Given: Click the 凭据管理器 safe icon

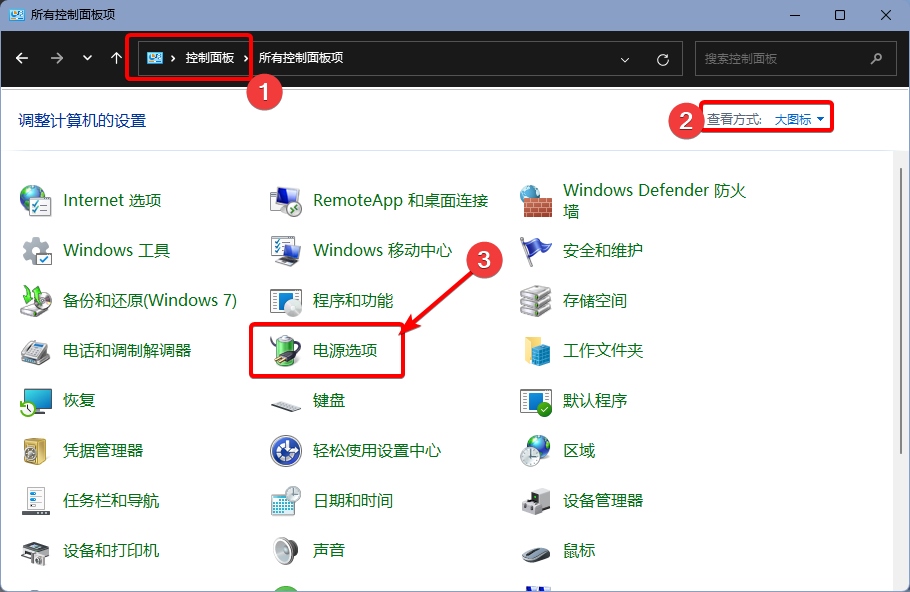Looking at the screenshot, I should tap(35, 451).
